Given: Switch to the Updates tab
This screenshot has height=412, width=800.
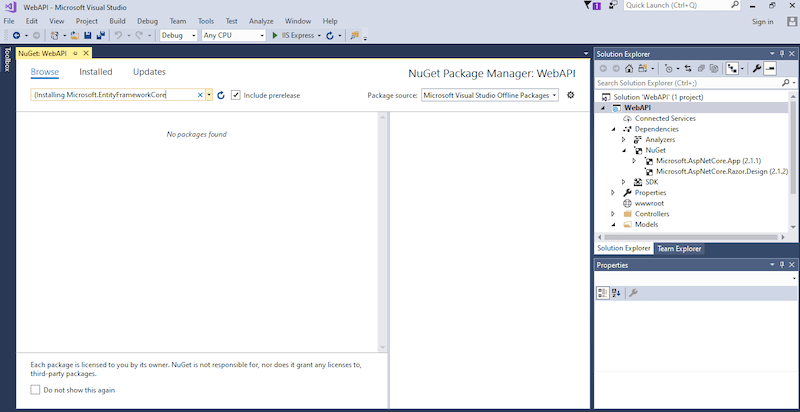Looking at the screenshot, I should [x=149, y=72].
